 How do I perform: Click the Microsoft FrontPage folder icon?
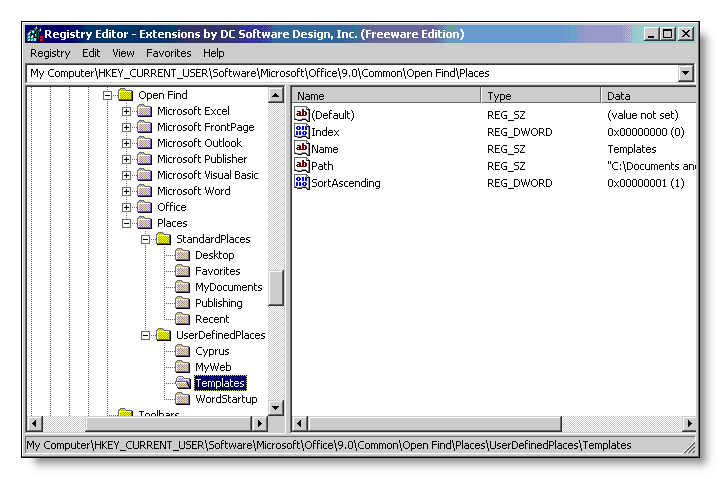click(x=144, y=127)
